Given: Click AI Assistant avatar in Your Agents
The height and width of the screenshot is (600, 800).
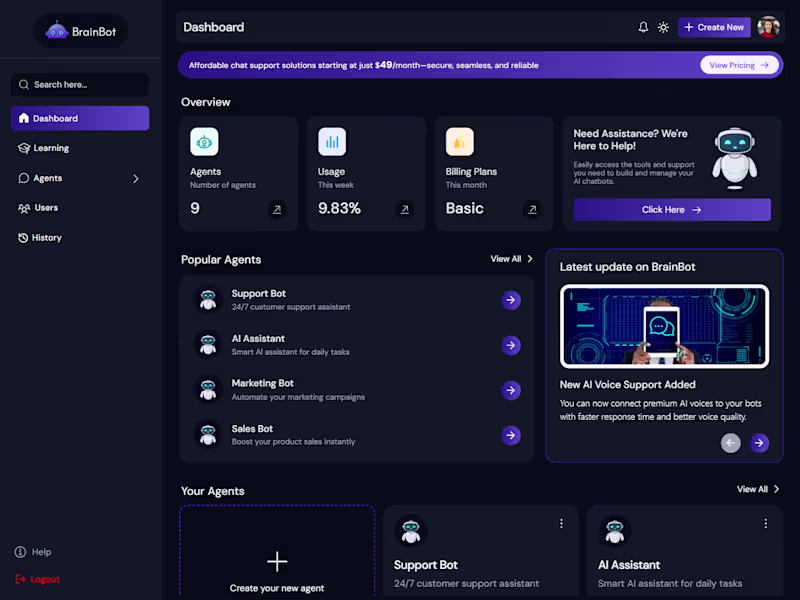Looking at the screenshot, I should [614, 531].
